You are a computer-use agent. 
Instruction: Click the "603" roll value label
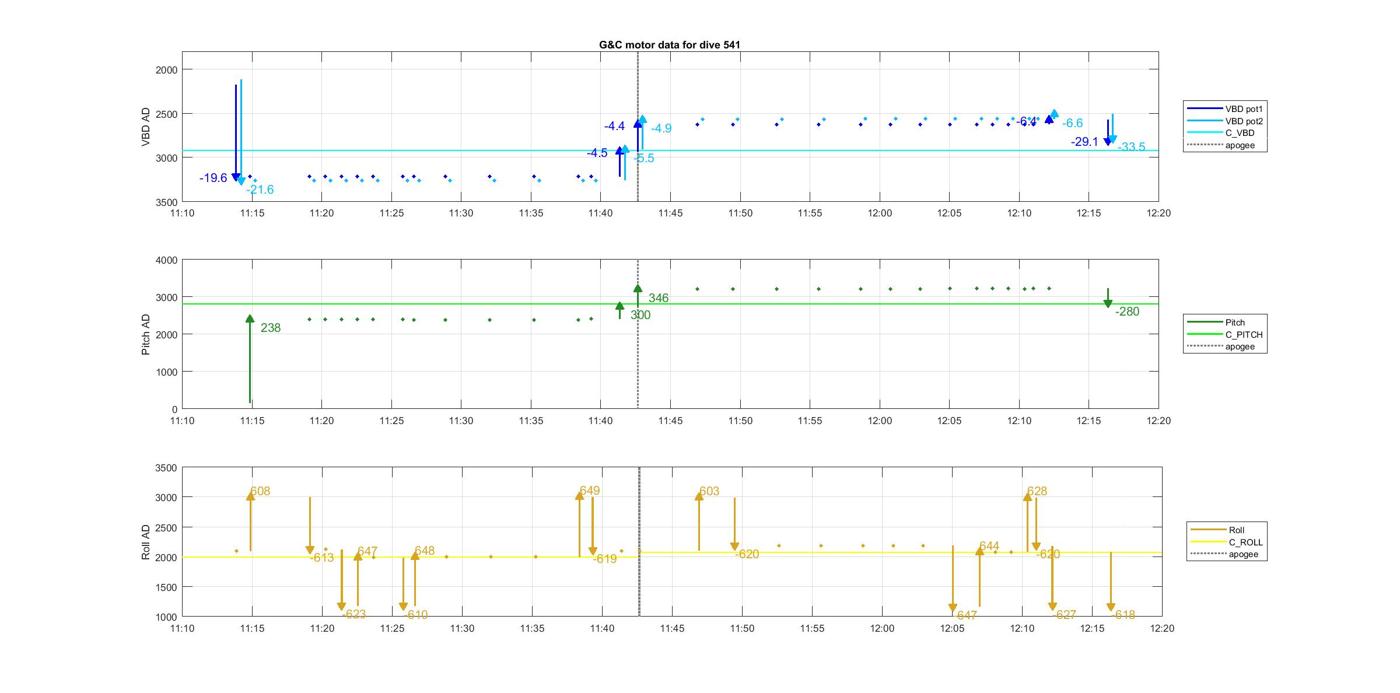click(709, 491)
